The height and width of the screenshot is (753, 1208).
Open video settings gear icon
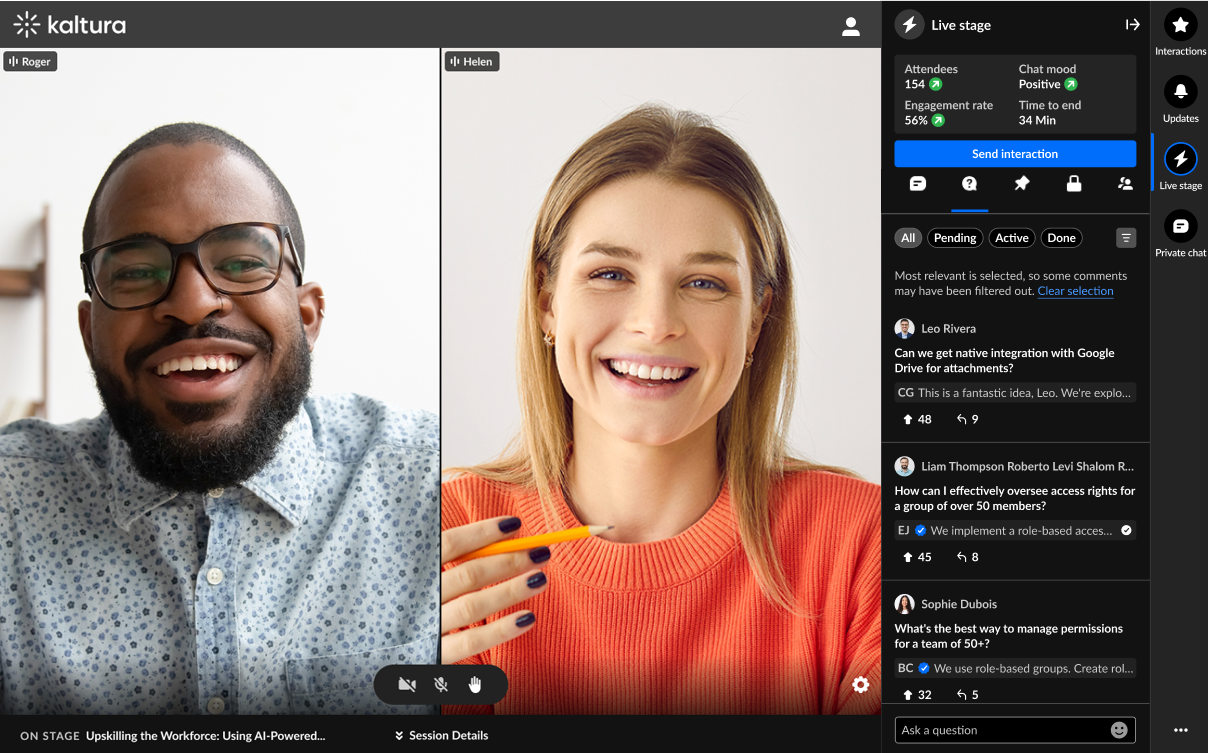[x=861, y=685]
